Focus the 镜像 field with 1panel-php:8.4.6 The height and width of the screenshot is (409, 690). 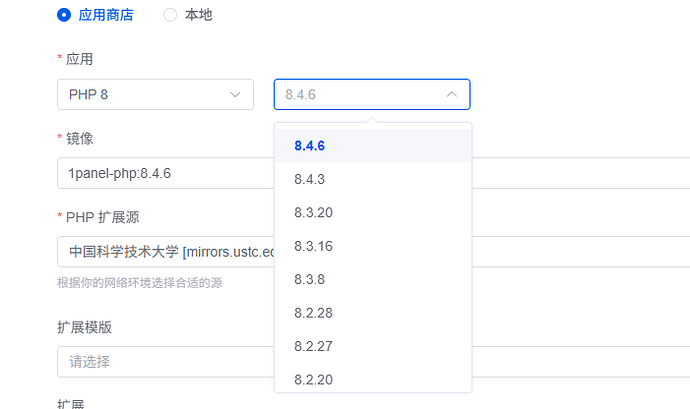(x=165, y=173)
